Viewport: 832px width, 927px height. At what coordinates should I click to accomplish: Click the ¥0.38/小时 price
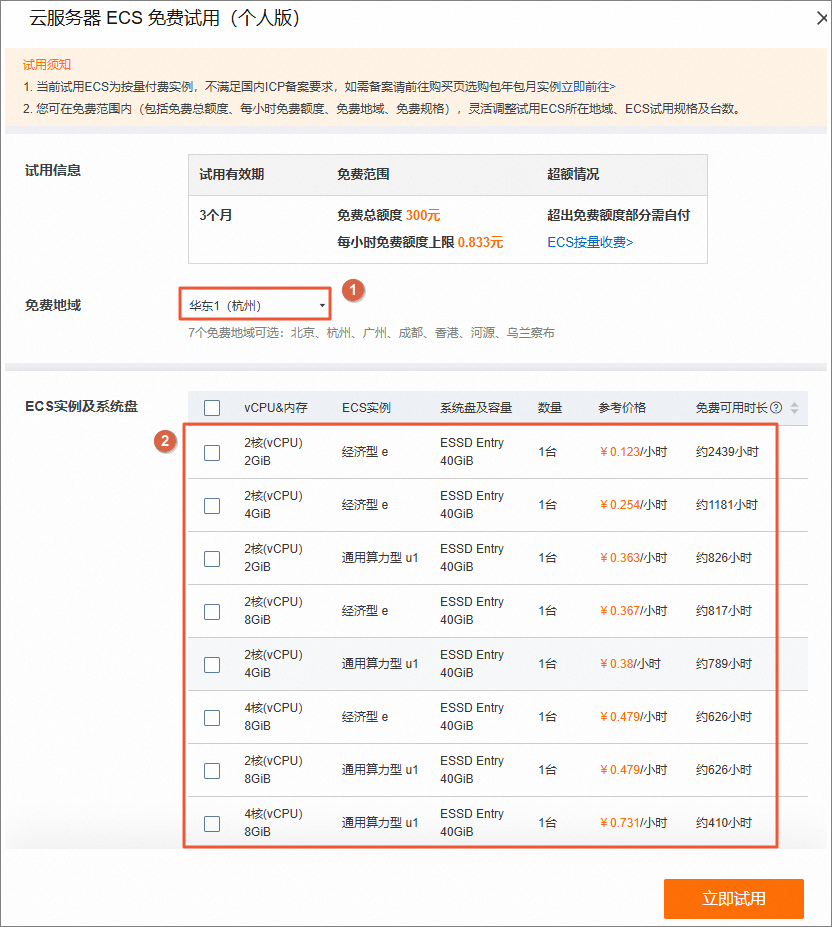coord(630,664)
